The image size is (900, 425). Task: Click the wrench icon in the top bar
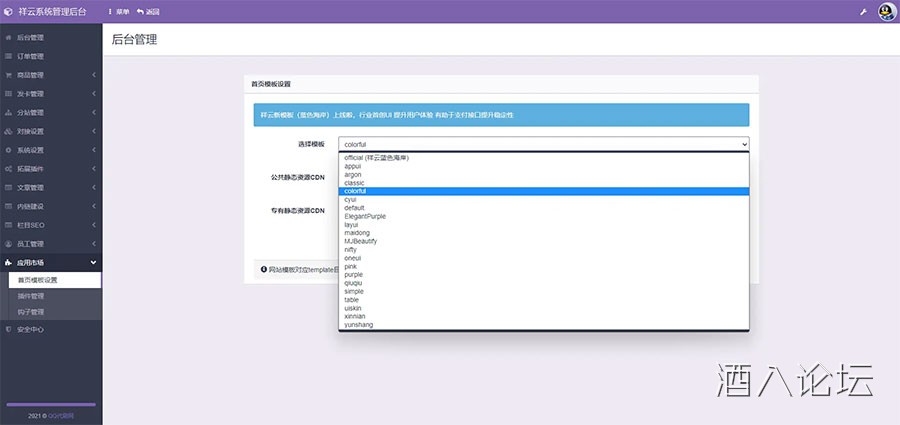point(863,11)
